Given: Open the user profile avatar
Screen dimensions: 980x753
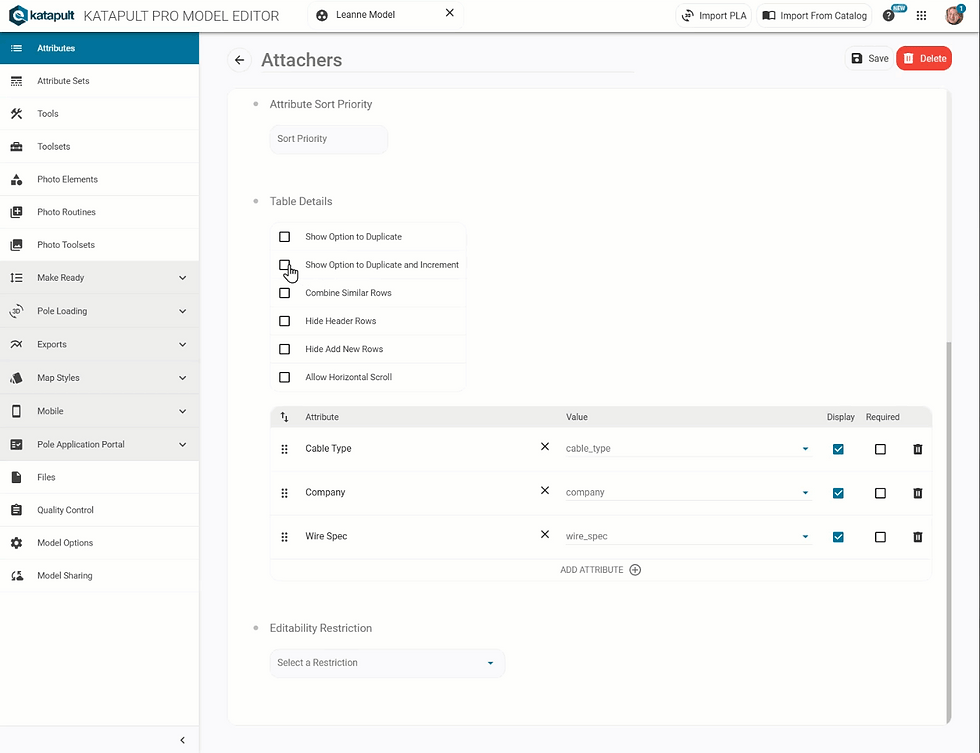Looking at the screenshot, I should [954, 16].
